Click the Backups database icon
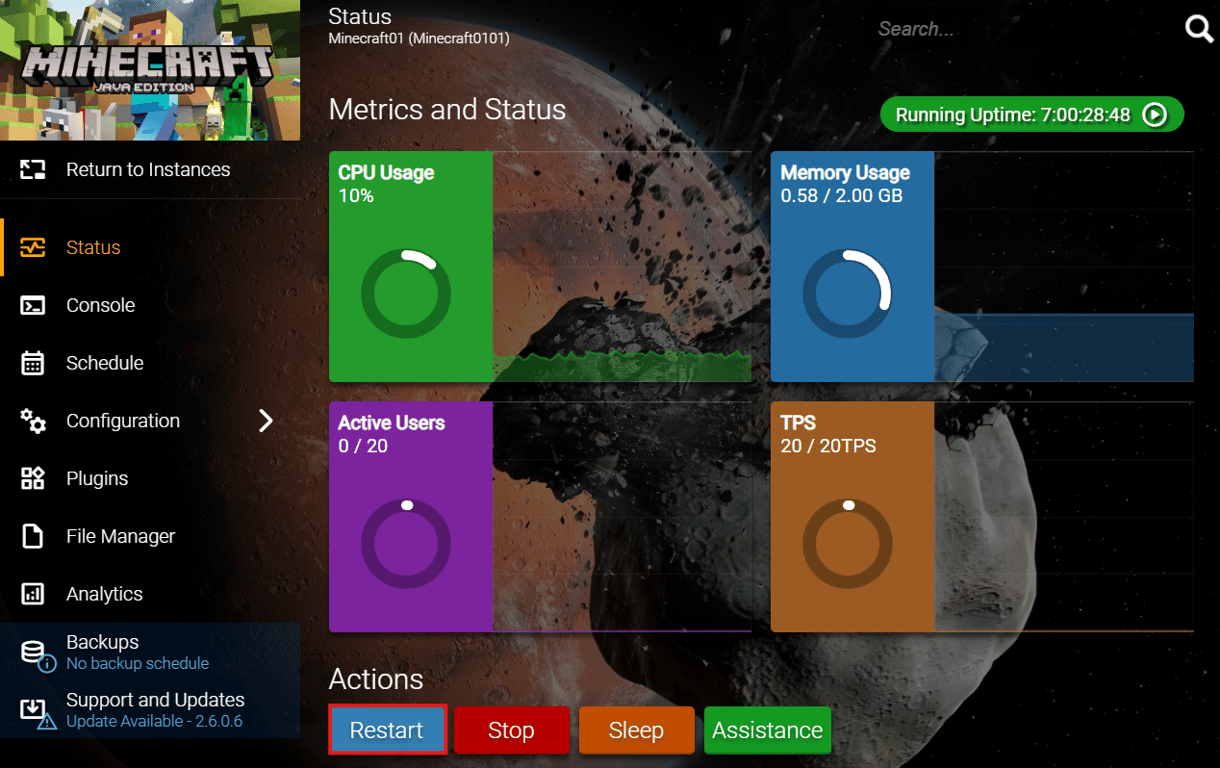 (30, 650)
